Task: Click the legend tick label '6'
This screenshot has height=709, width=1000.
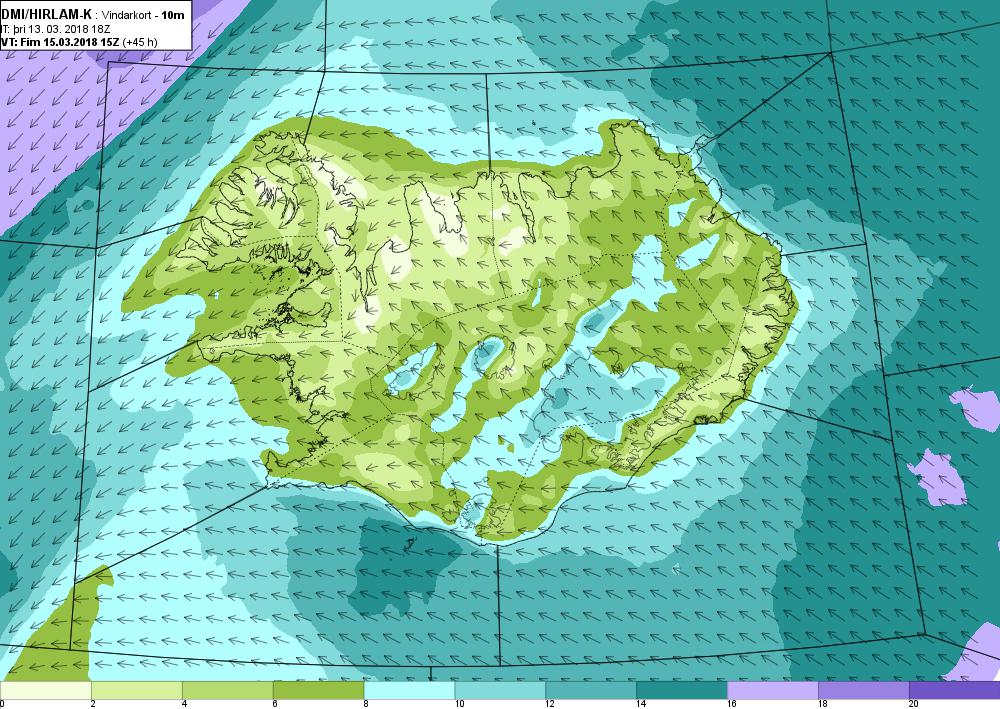Action: pos(275,704)
